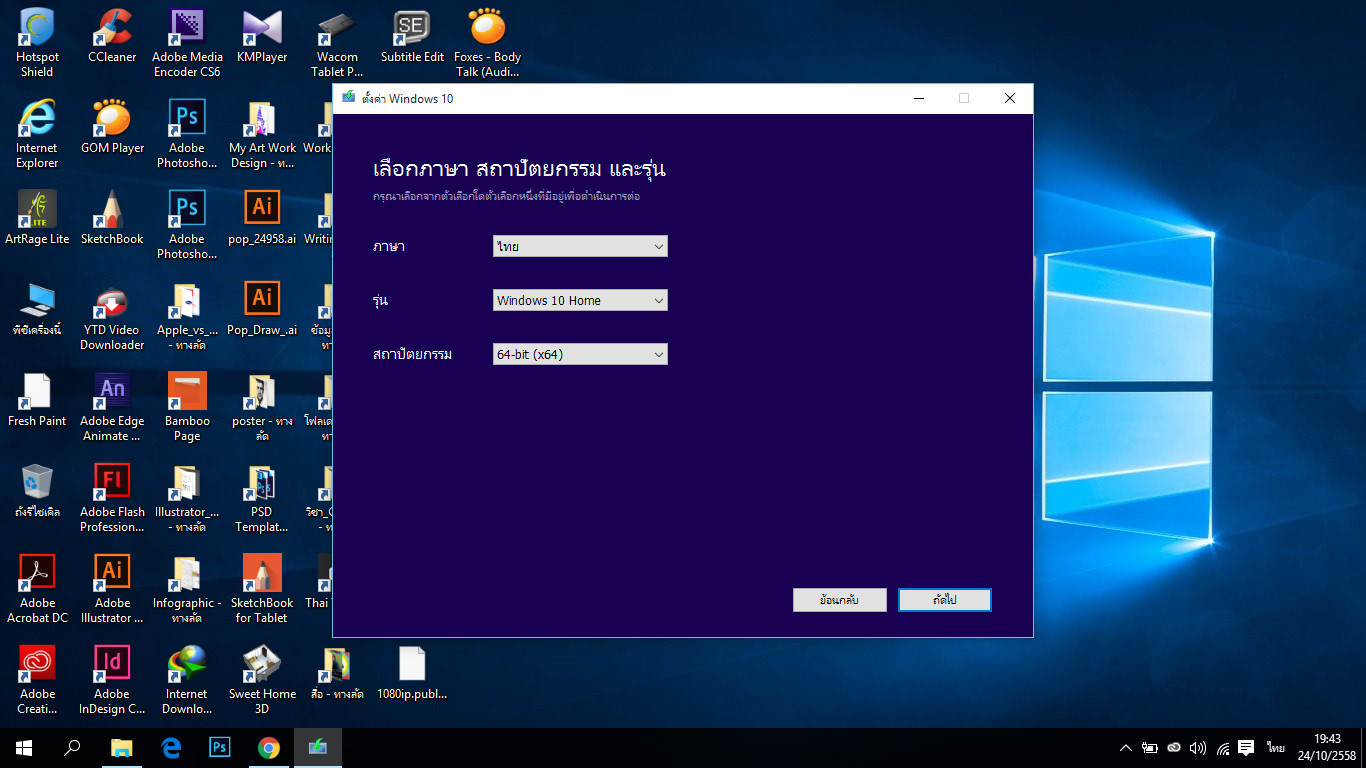Select the YTD Video Downloader icon
Image resolution: width=1366 pixels, height=768 pixels.
[112, 316]
